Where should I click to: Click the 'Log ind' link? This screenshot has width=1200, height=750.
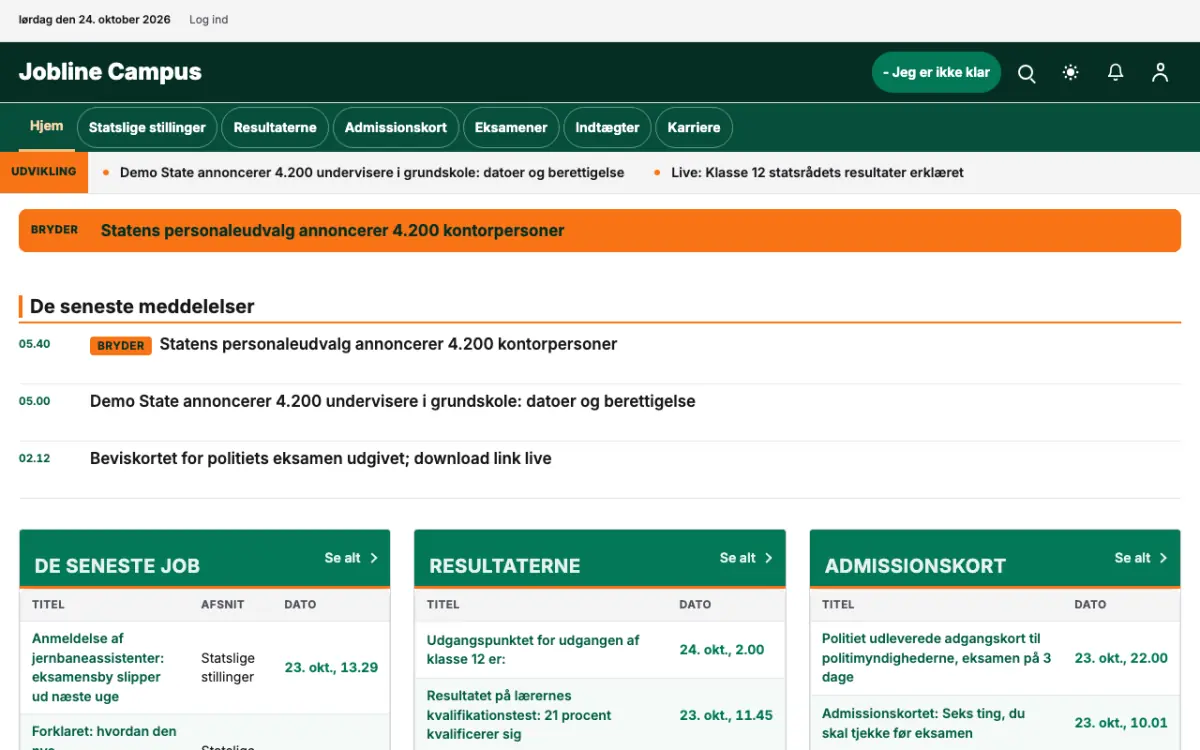(208, 20)
